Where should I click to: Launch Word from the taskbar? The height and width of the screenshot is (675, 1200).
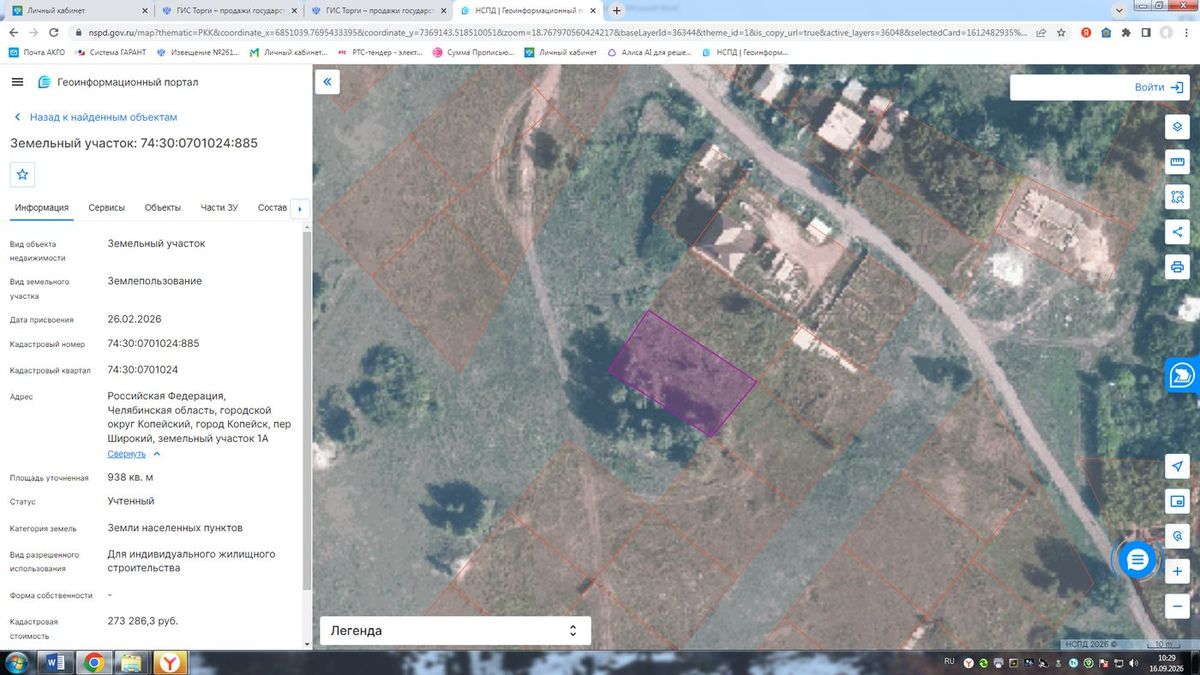pyautogui.click(x=54, y=662)
